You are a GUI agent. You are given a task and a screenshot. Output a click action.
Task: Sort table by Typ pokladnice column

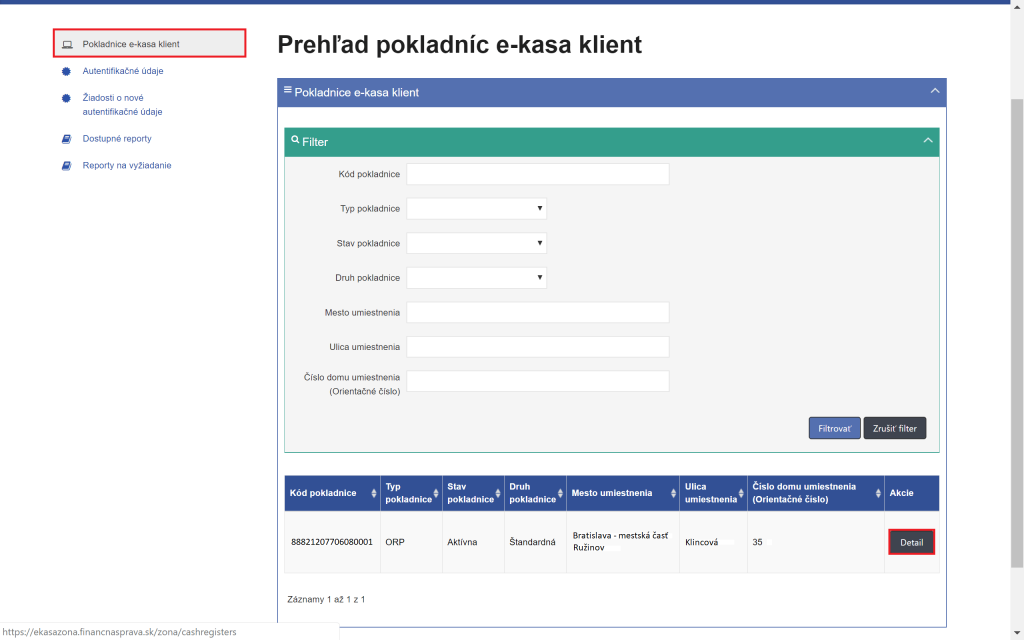pos(411,493)
